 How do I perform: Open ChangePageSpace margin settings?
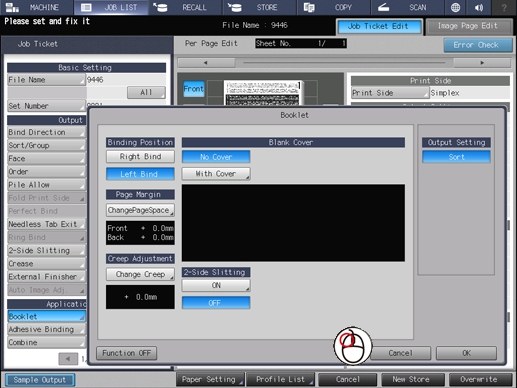click(x=140, y=210)
